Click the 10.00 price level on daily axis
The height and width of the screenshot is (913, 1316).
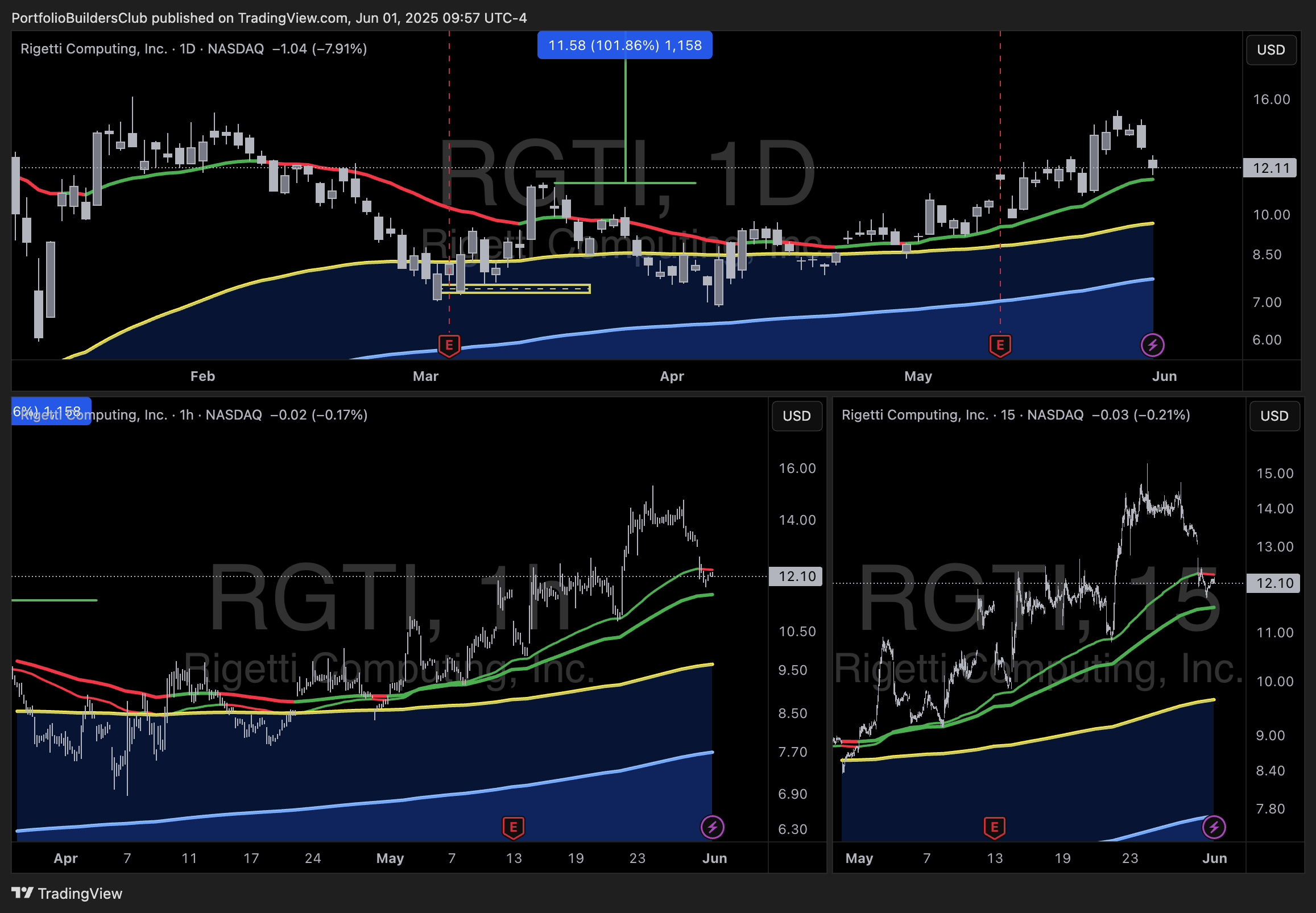point(1272,215)
